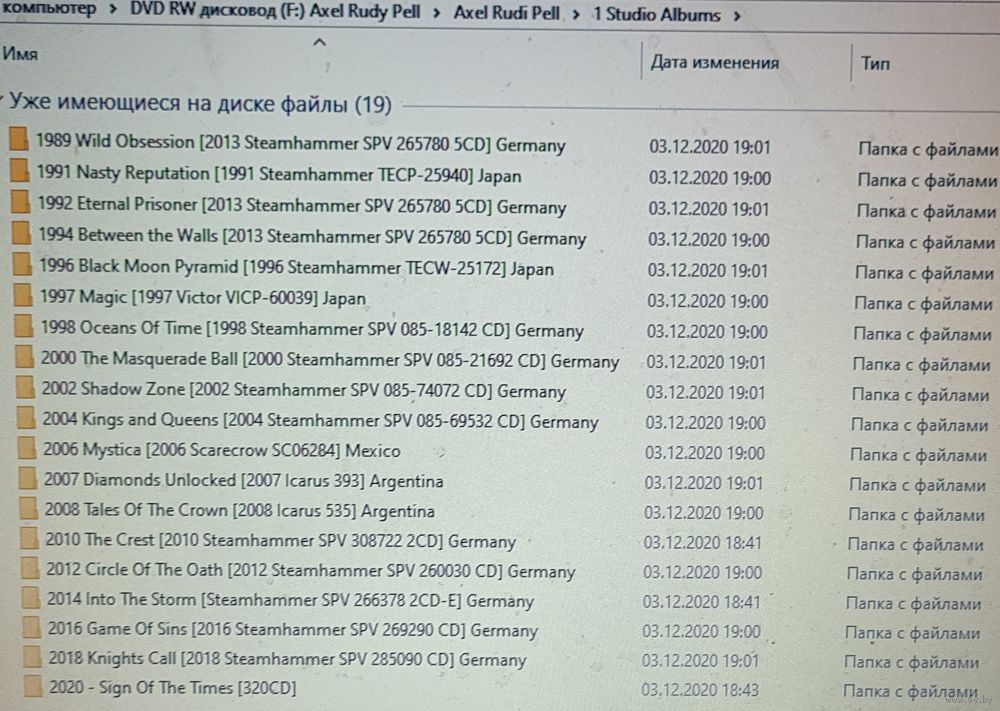1000x711 pixels.
Task: Click Папка с файлами type for 2006 Mystica
Action: (918, 455)
